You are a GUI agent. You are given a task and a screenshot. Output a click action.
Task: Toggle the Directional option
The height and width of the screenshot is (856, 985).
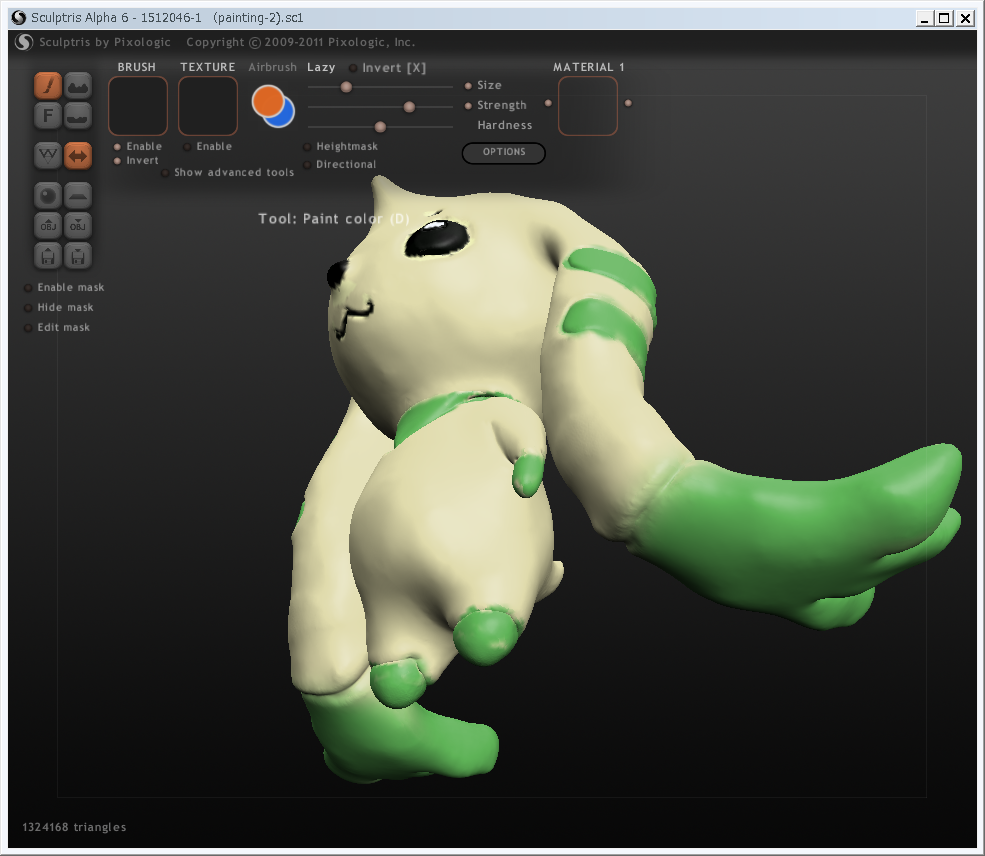[307, 165]
